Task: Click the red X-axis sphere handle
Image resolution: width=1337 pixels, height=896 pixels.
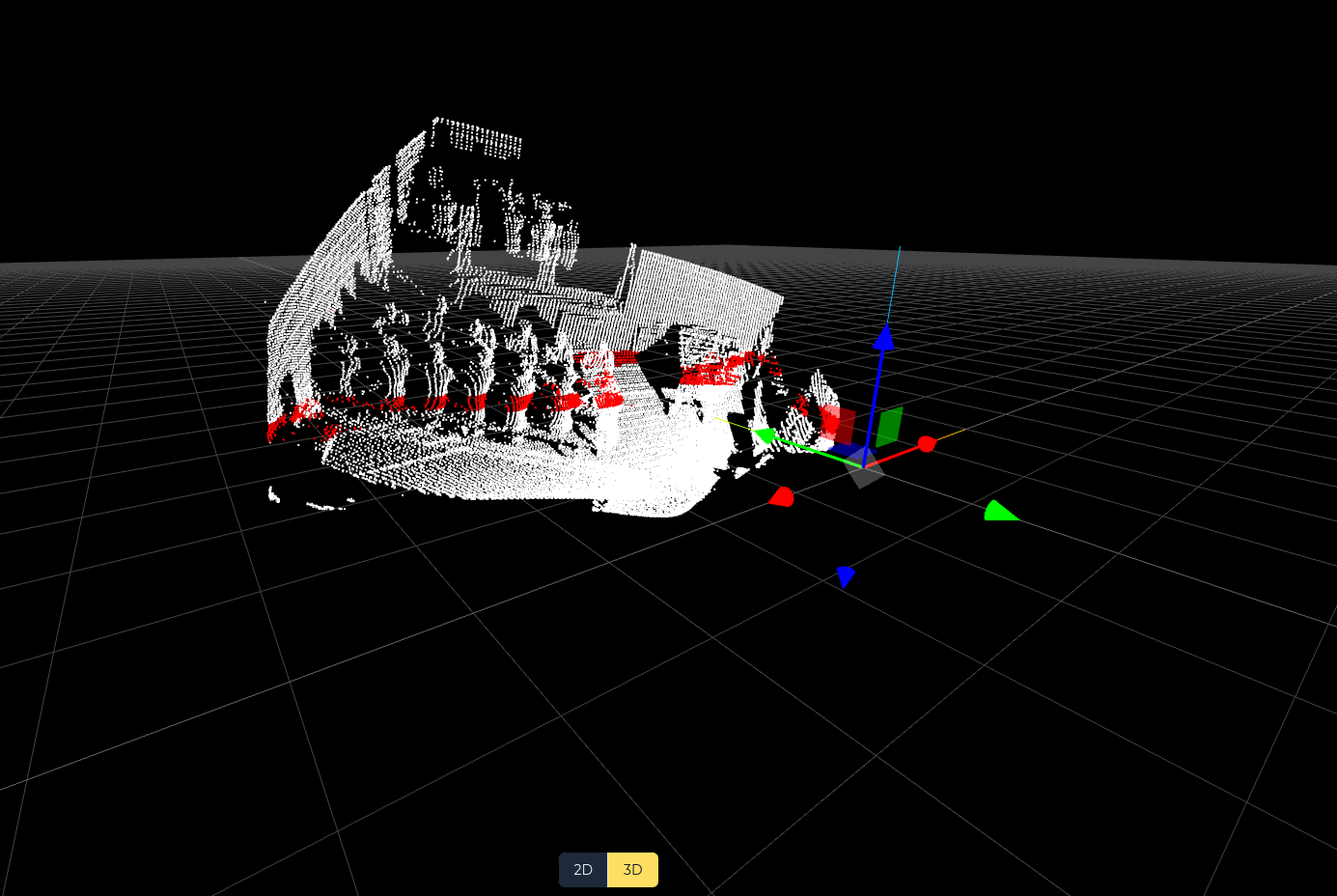Action: 926,442
